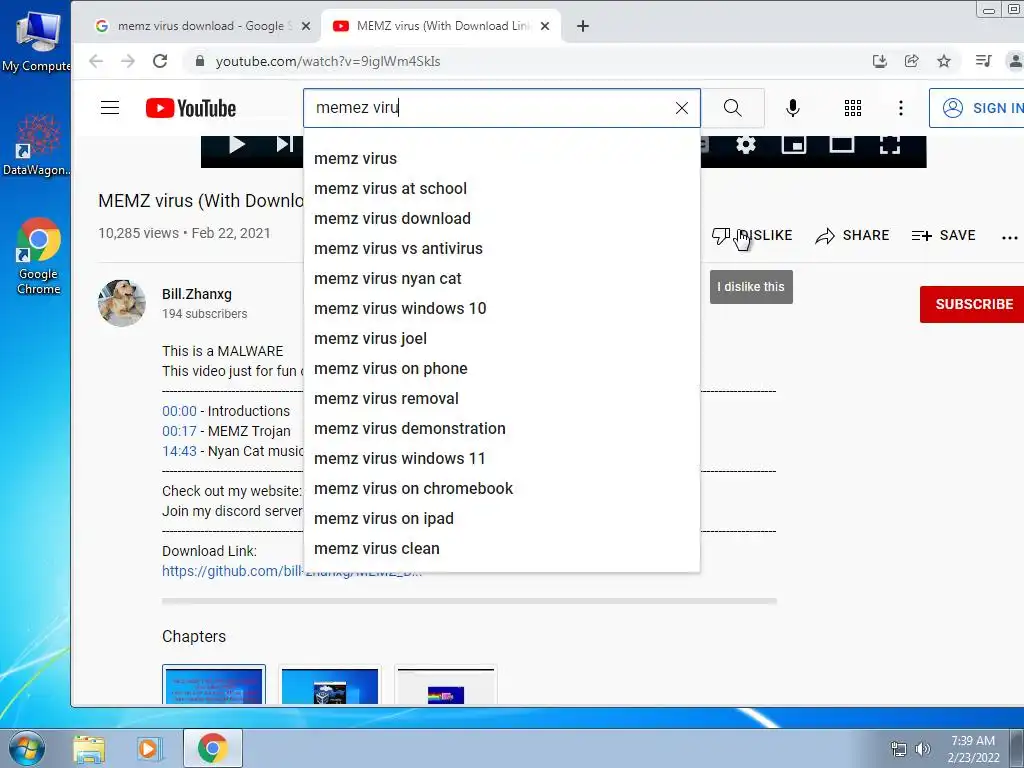Choose suggestion "memz virus on phone"

coord(502,369)
